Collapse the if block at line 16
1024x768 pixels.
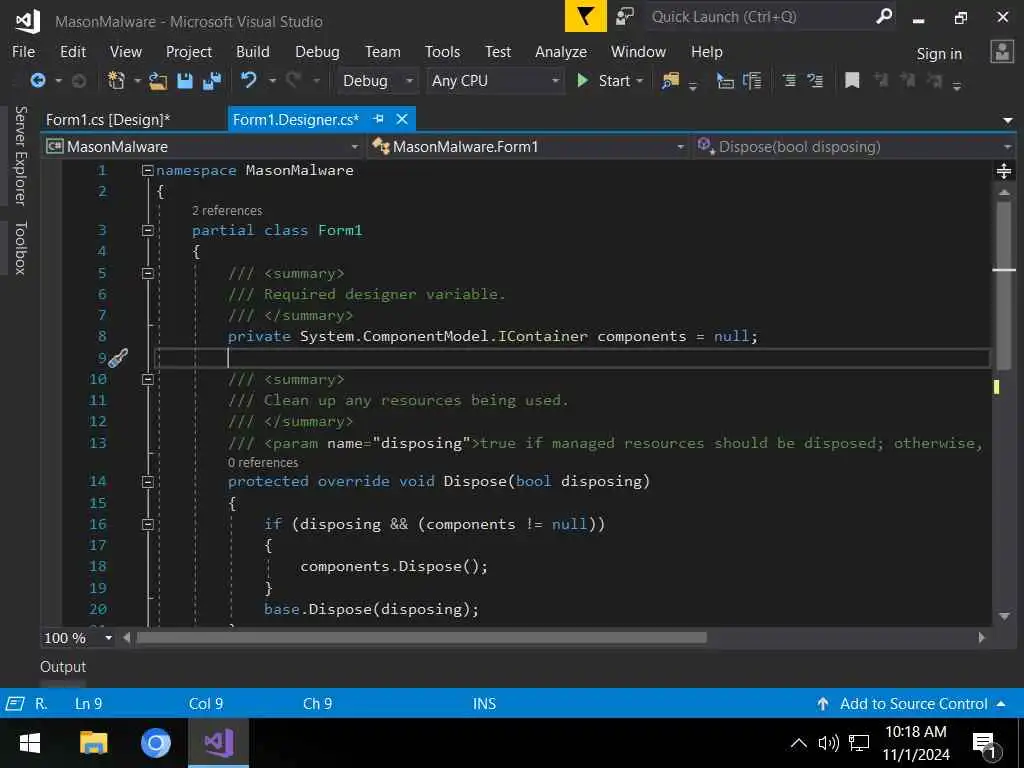(148, 524)
